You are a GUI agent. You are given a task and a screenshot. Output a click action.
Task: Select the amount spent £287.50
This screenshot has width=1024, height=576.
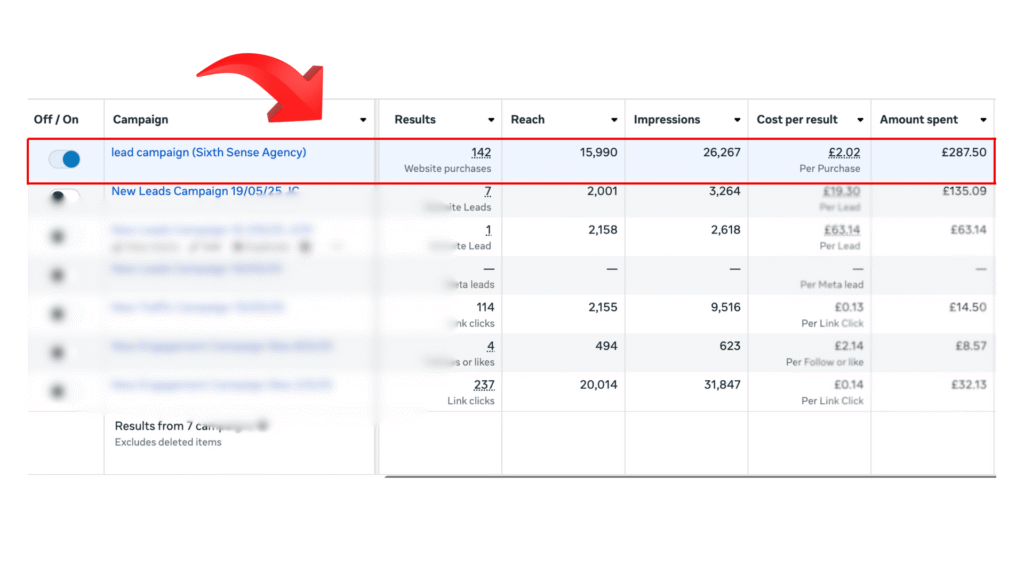pyautogui.click(x=964, y=152)
